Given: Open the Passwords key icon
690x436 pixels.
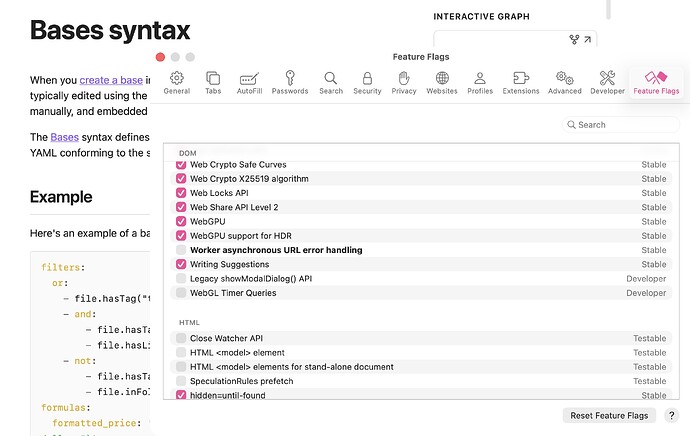Looking at the screenshot, I should point(290,82).
